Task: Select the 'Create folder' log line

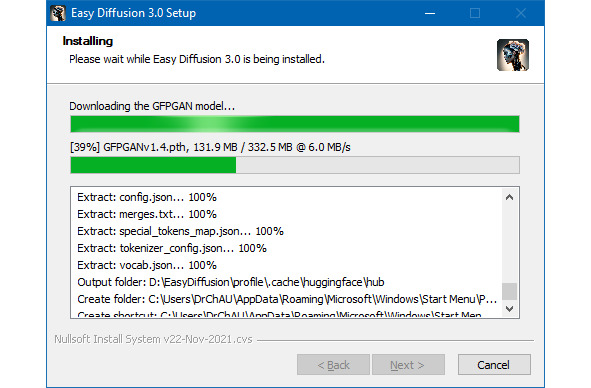Action: (287, 299)
